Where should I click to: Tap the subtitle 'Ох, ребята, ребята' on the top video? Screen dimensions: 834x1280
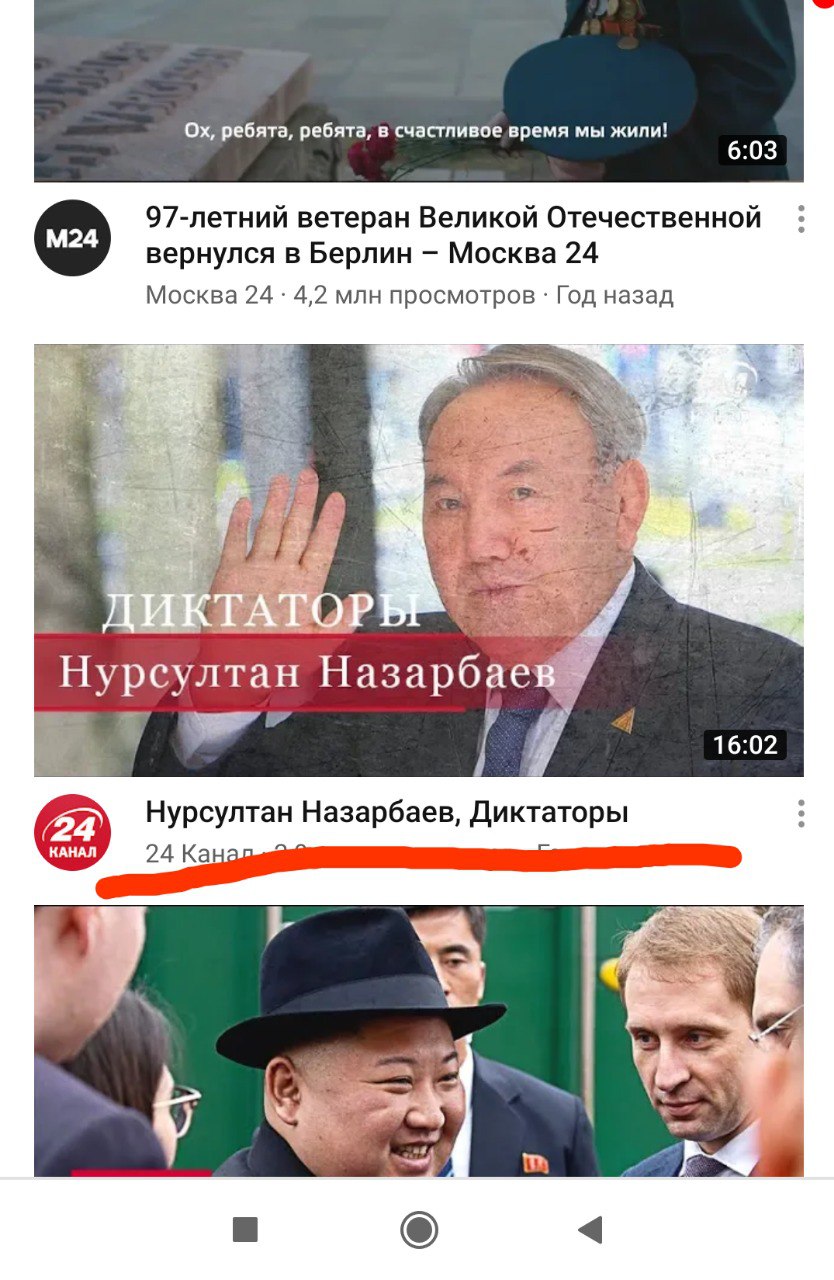[x=425, y=130]
